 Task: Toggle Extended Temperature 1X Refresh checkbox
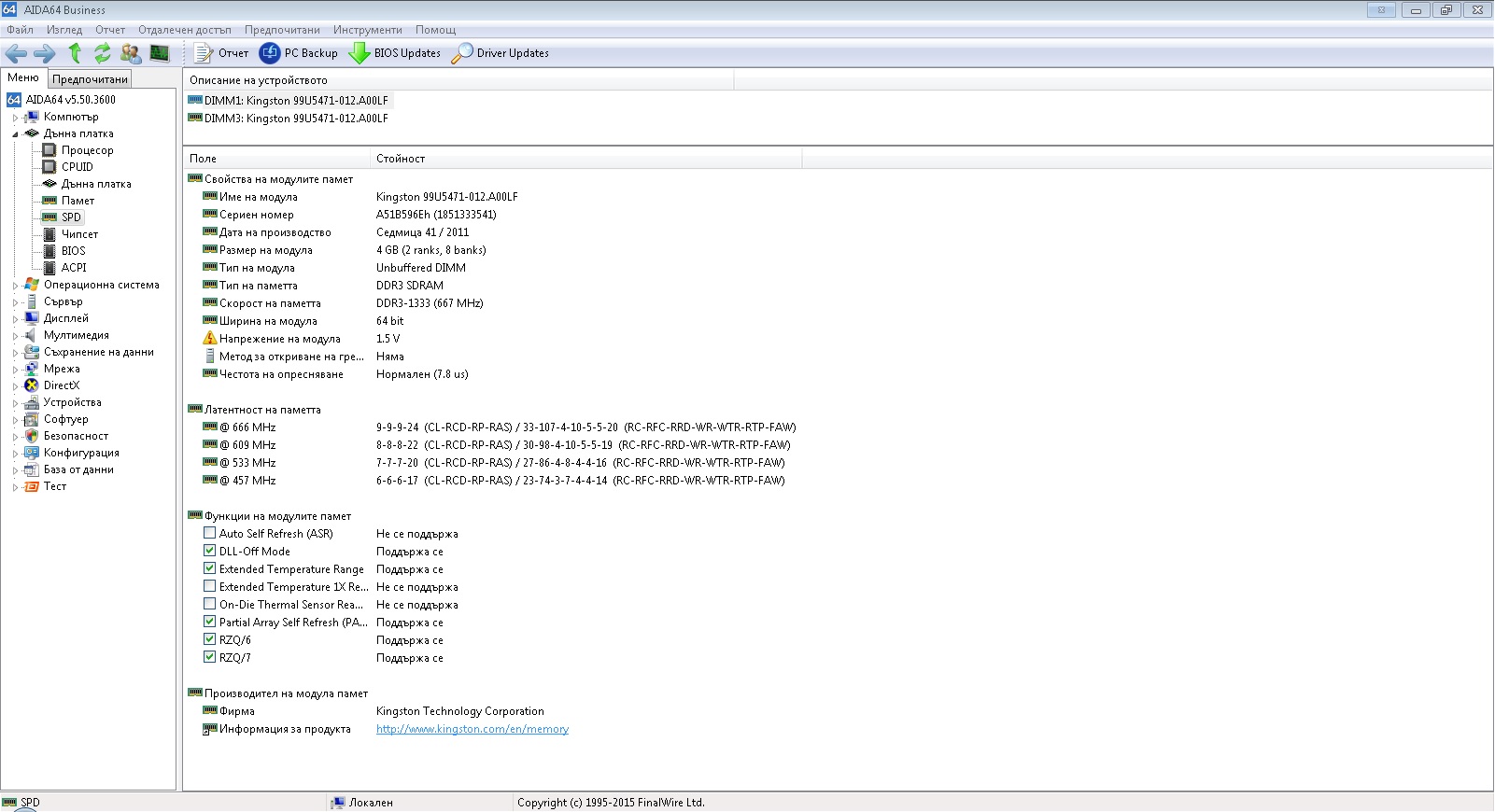[209, 586]
